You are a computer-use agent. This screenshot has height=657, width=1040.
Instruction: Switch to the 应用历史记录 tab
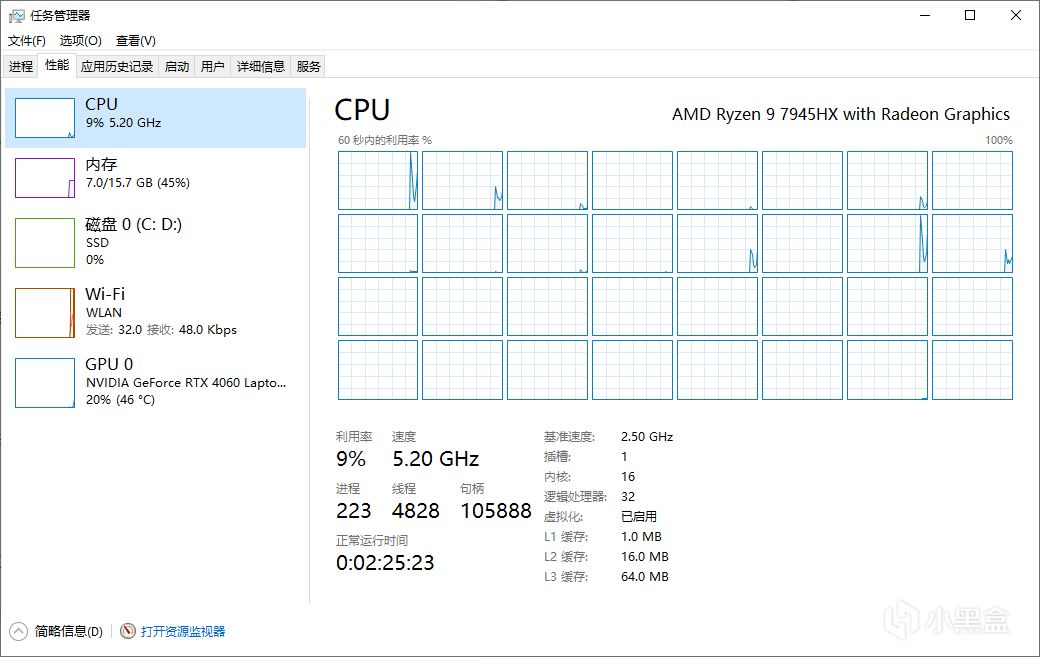pos(117,67)
